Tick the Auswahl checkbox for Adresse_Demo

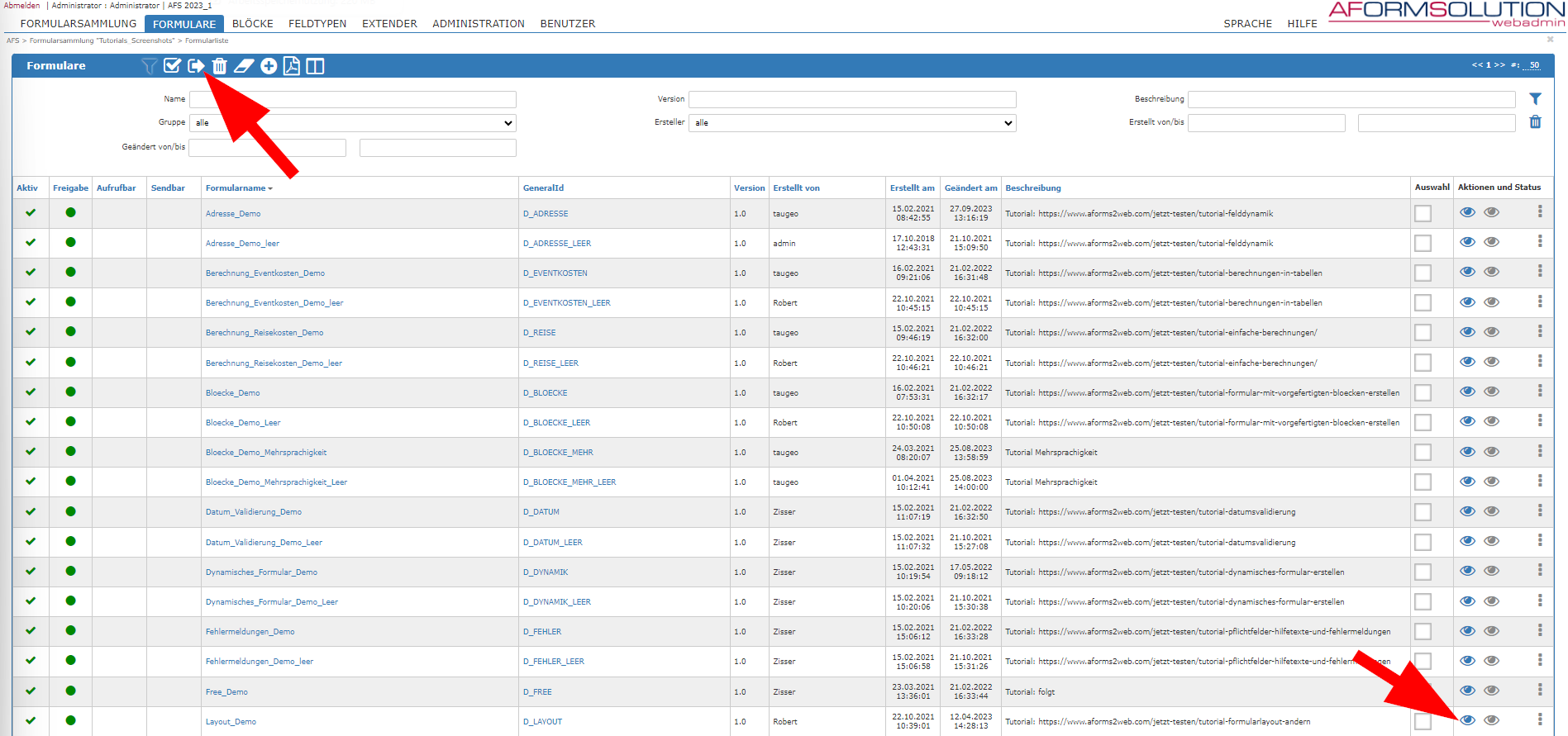pos(1423,213)
